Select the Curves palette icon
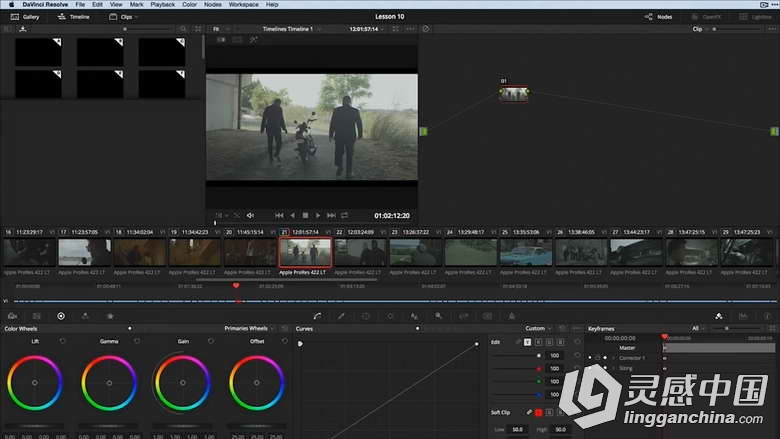Image resolution: width=780 pixels, height=439 pixels. click(x=317, y=316)
